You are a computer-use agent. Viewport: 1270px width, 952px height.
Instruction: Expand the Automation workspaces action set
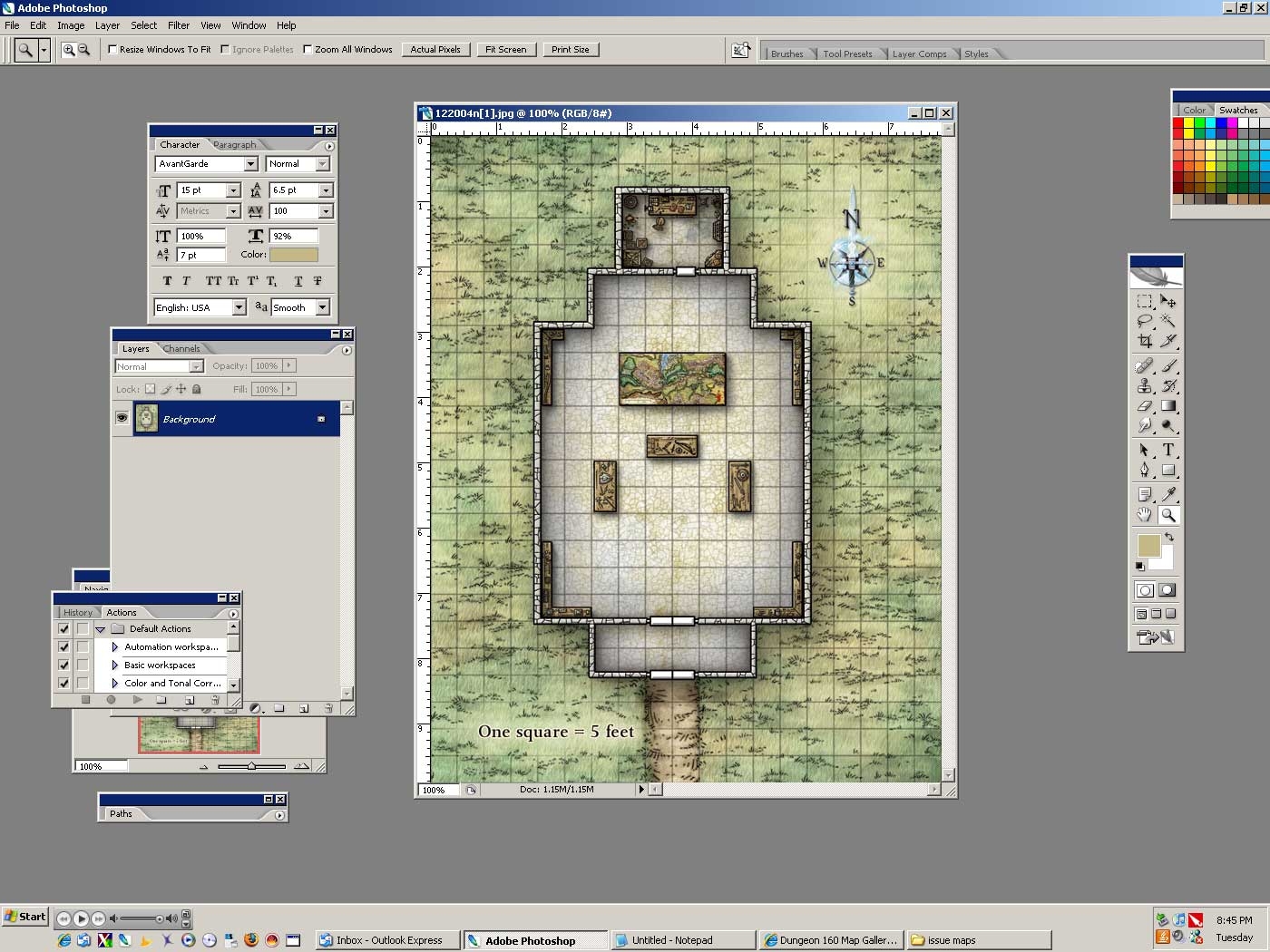(115, 647)
